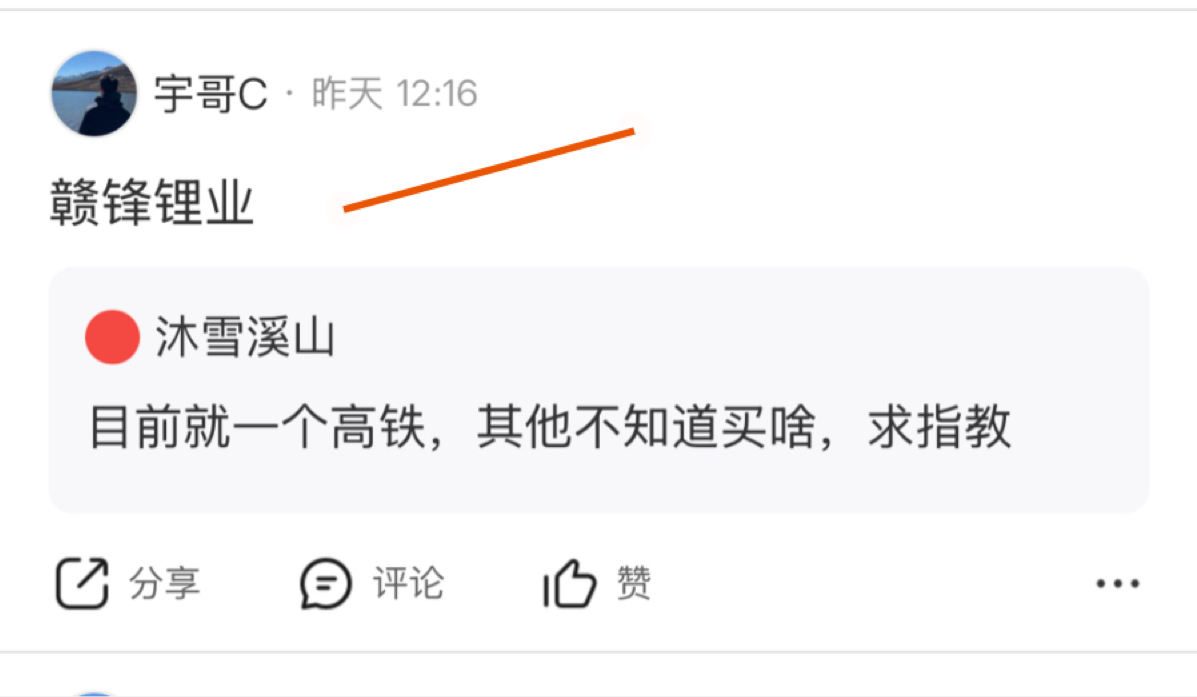
Task: Click the next post's partially visible avatar
Action: [95, 694]
